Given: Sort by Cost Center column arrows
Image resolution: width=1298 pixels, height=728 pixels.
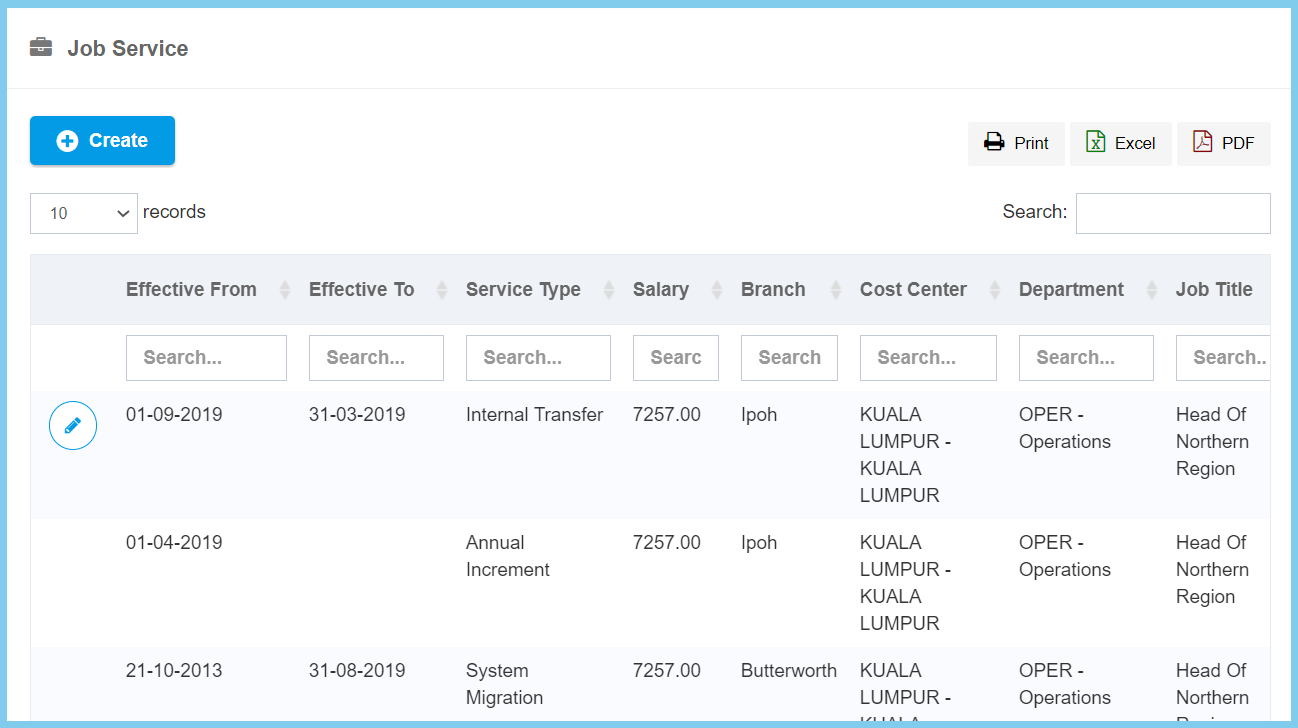Looking at the screenshot, I should (995, 290).
